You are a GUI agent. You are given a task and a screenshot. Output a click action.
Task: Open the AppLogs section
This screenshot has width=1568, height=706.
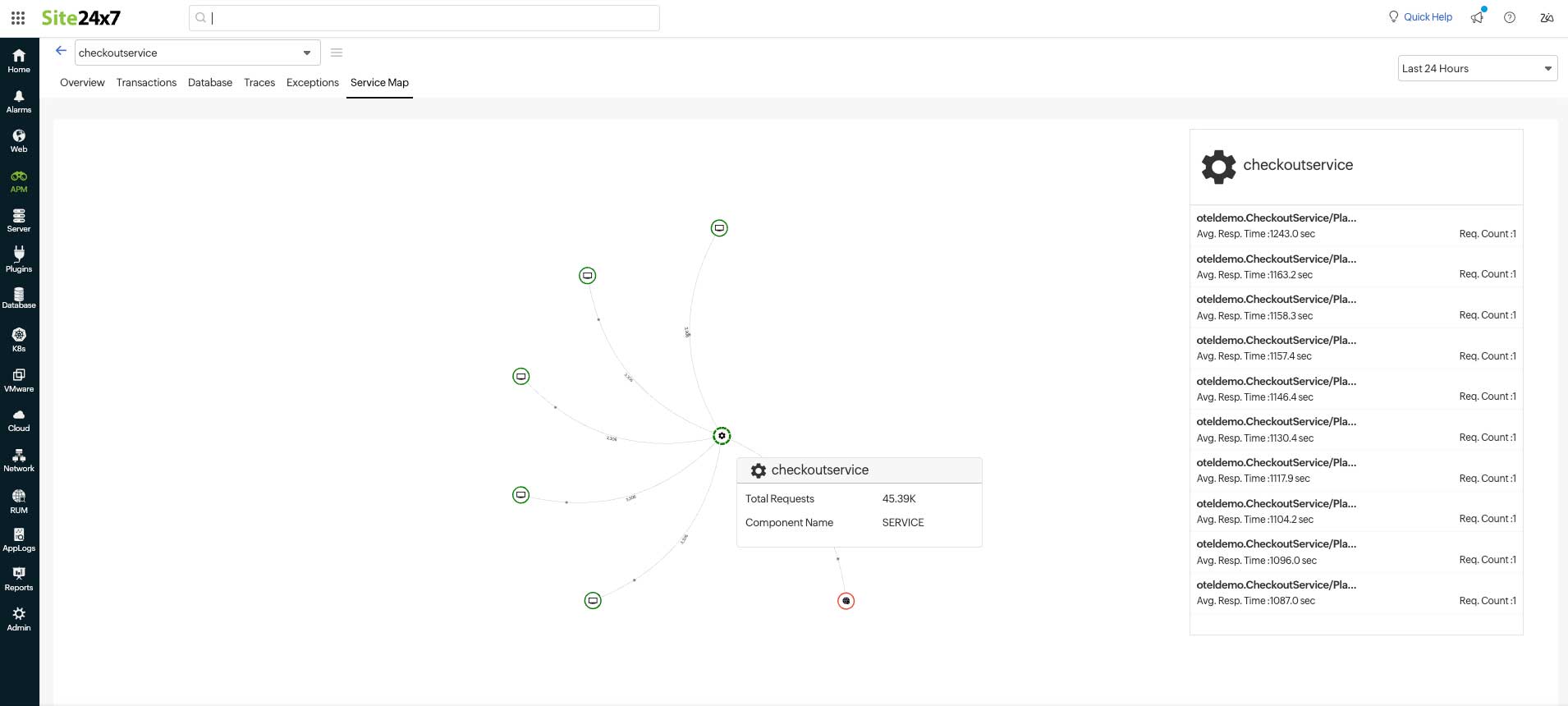[x=19, y=539]
